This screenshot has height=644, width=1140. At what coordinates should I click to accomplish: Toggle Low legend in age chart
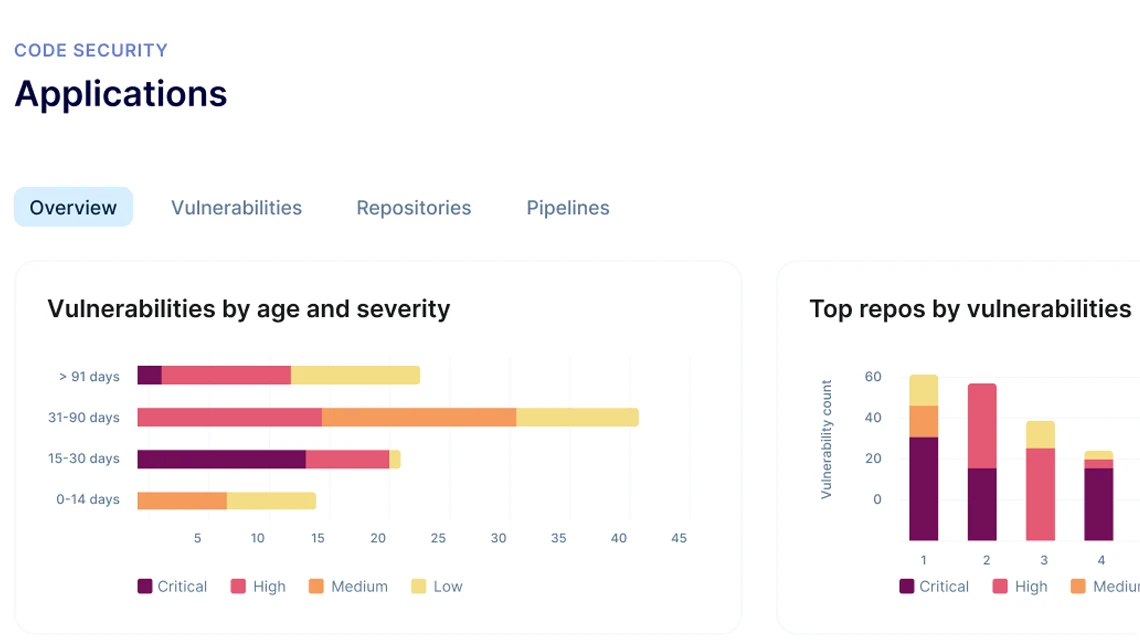(x=437, y=587)
